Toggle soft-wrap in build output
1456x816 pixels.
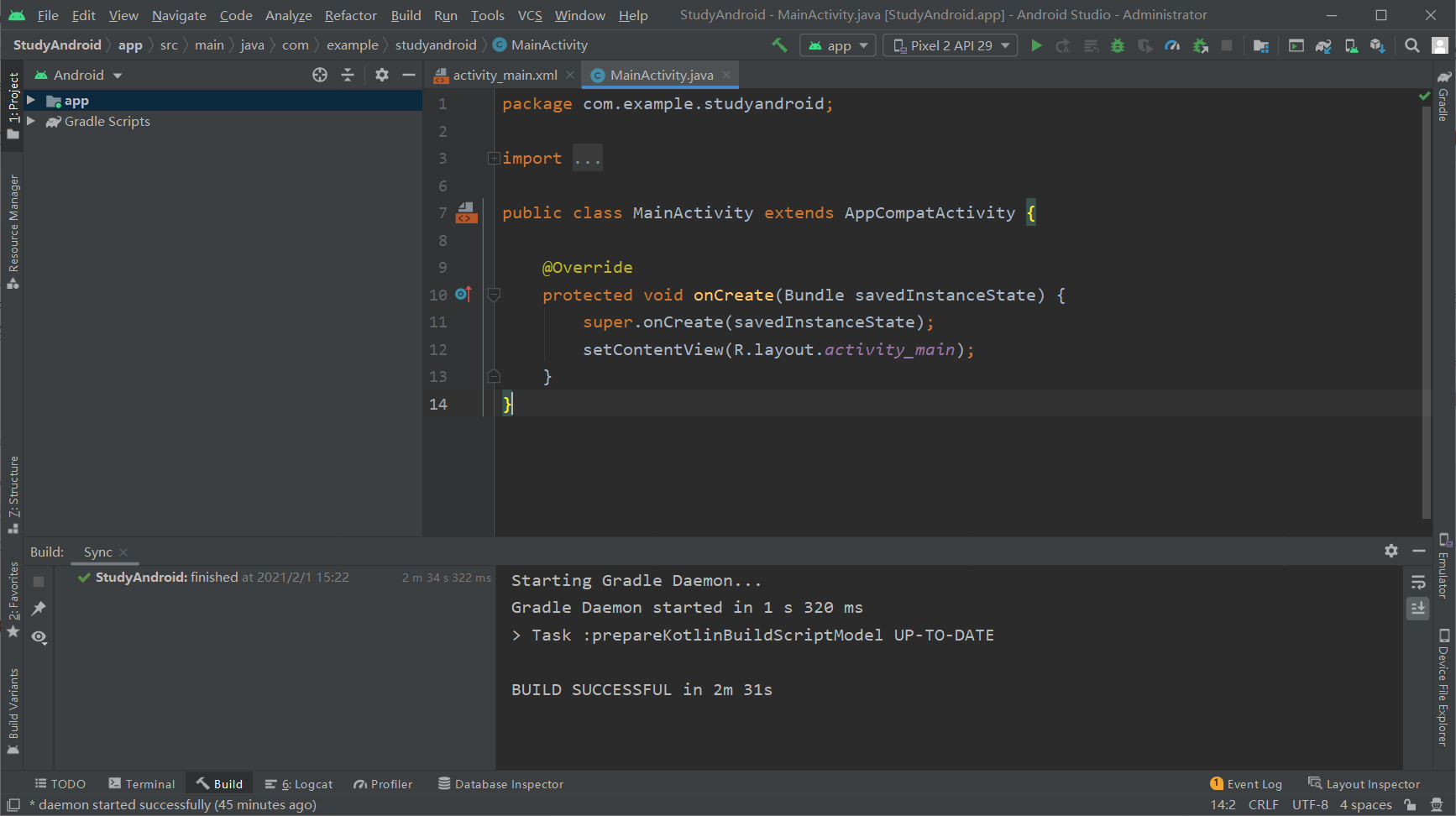(1418, 582)
